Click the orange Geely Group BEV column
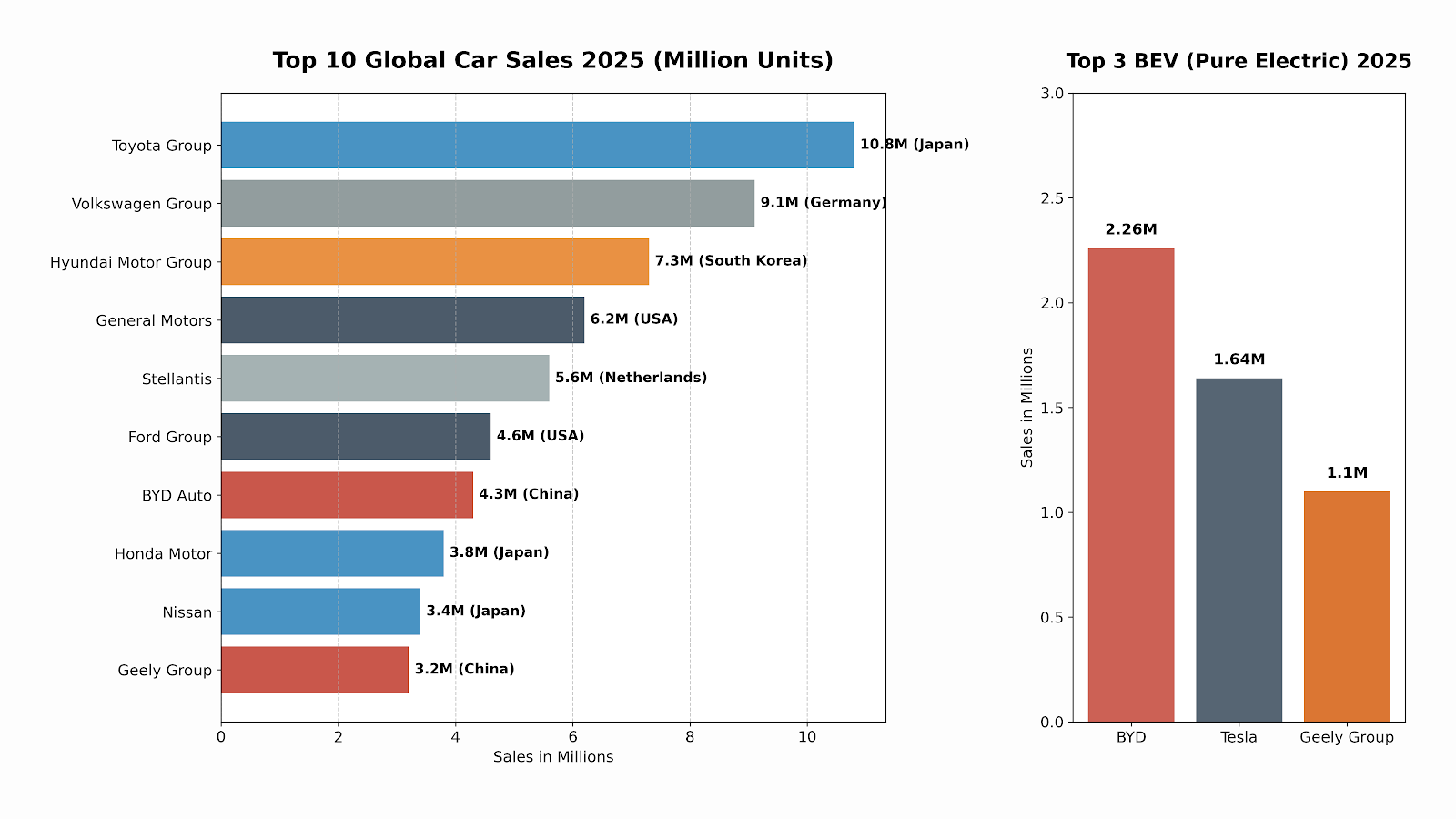This screenshot has height=819, width=1456. (1346, 606)
